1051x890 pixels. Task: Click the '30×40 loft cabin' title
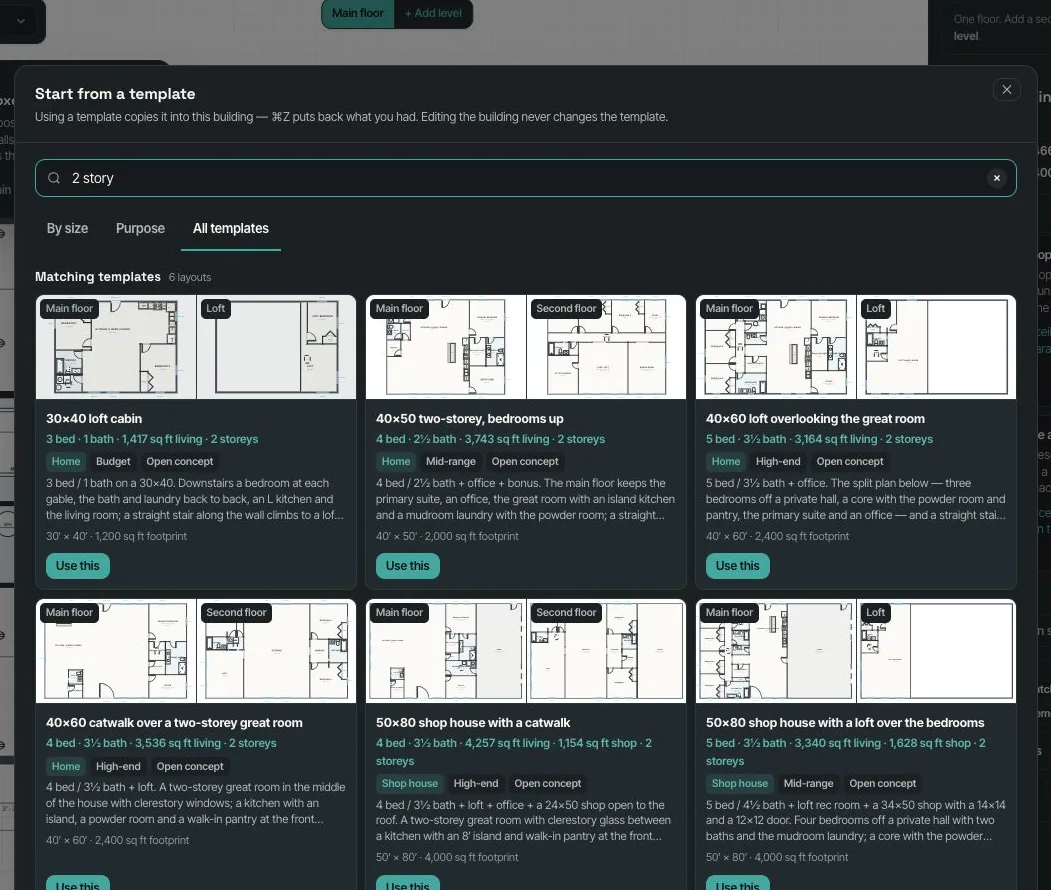tap(94, 419)
